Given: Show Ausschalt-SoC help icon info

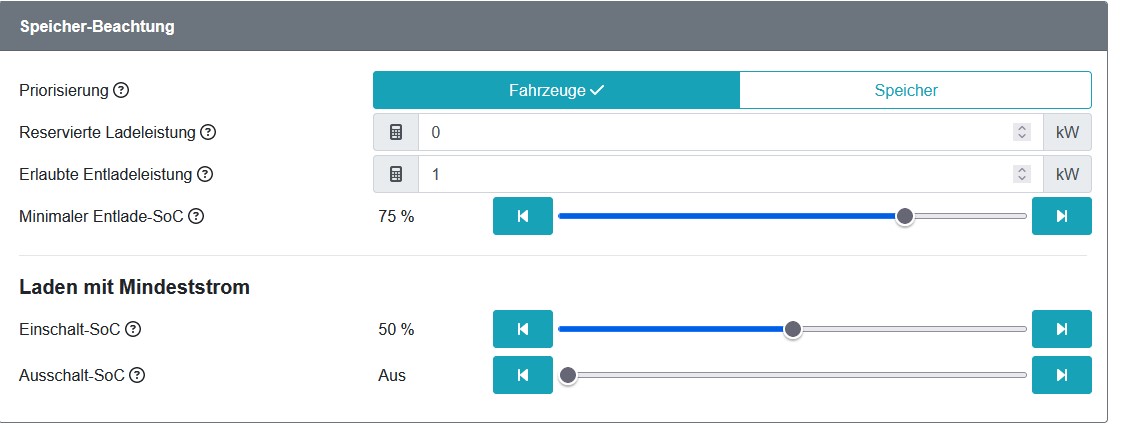Looking at the screenshot, I should tap(138, 376).
